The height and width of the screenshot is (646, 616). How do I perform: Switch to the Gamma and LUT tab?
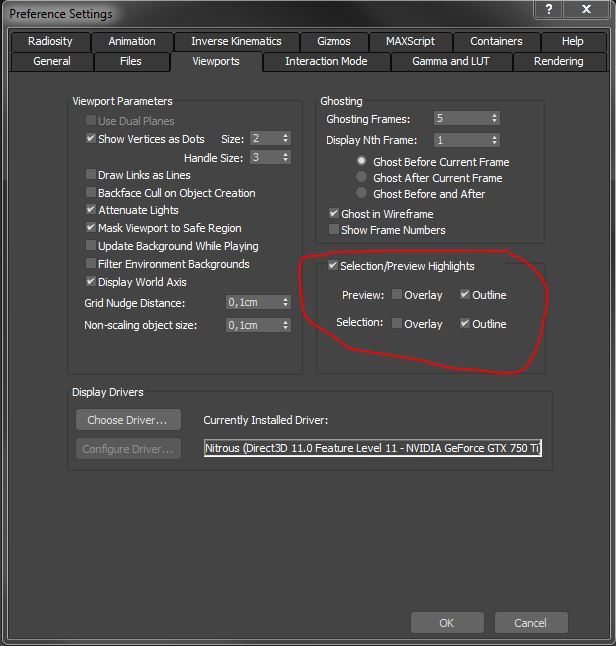(x=450, y=62)
